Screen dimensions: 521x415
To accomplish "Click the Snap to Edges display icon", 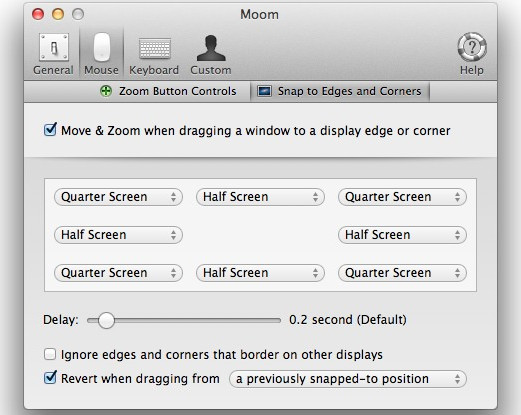I will tap(264, 91).
